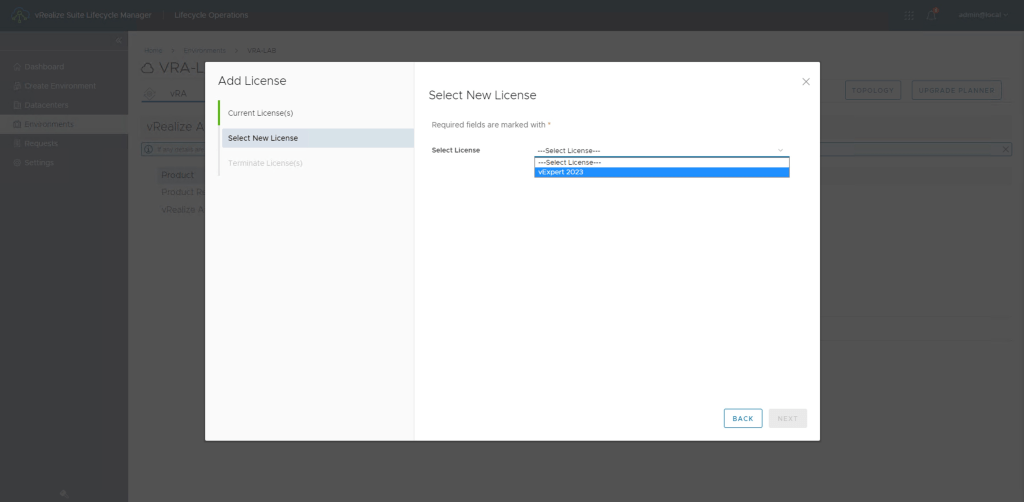Open the admin@local user menu

(981, 15)
